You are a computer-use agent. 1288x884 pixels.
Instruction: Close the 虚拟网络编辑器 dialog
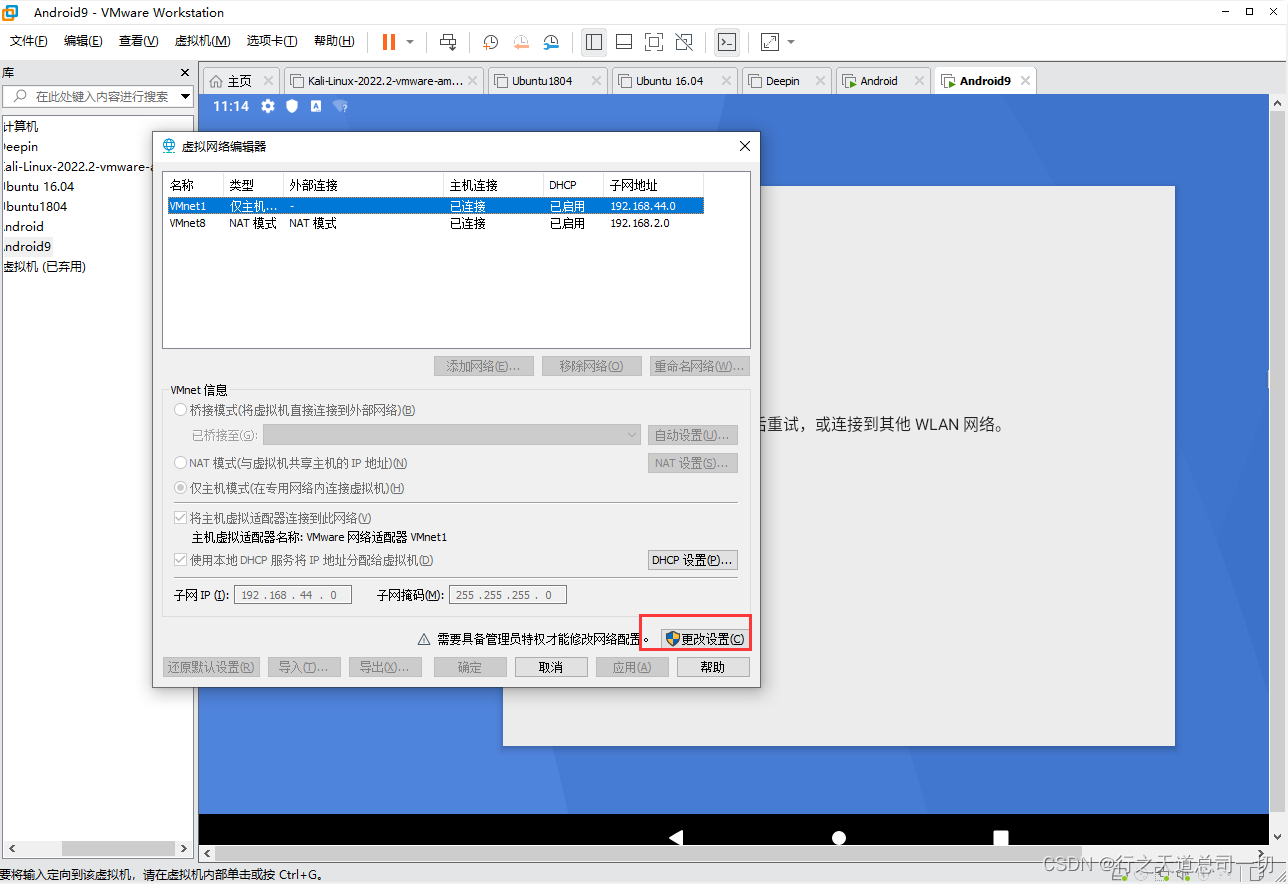tap(744, 146)
